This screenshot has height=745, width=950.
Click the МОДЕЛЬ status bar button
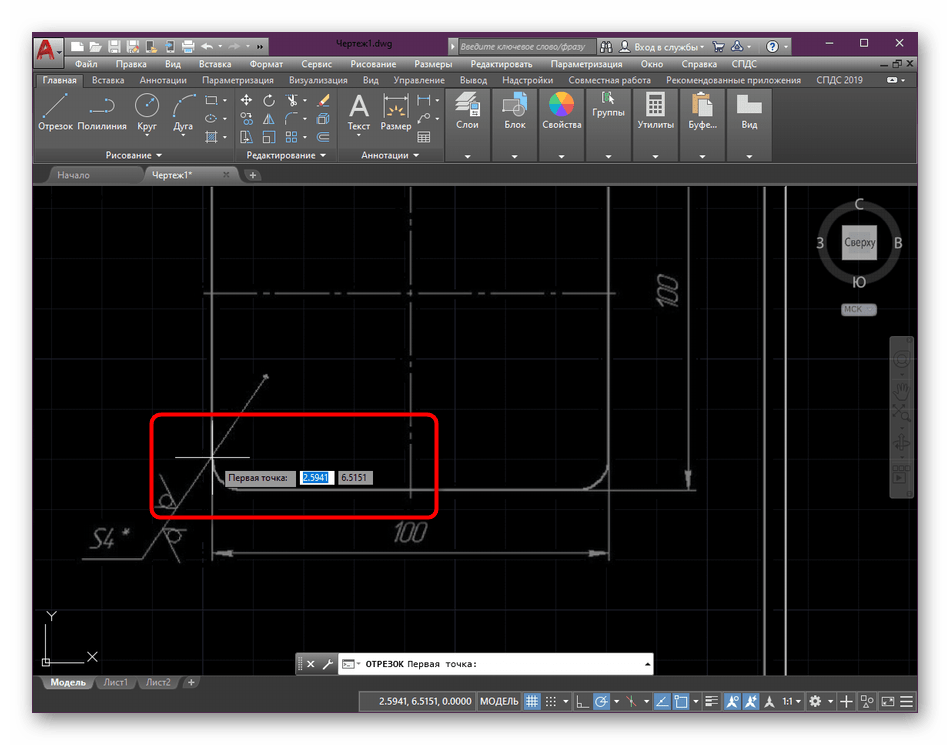click(x=499, y=701)
